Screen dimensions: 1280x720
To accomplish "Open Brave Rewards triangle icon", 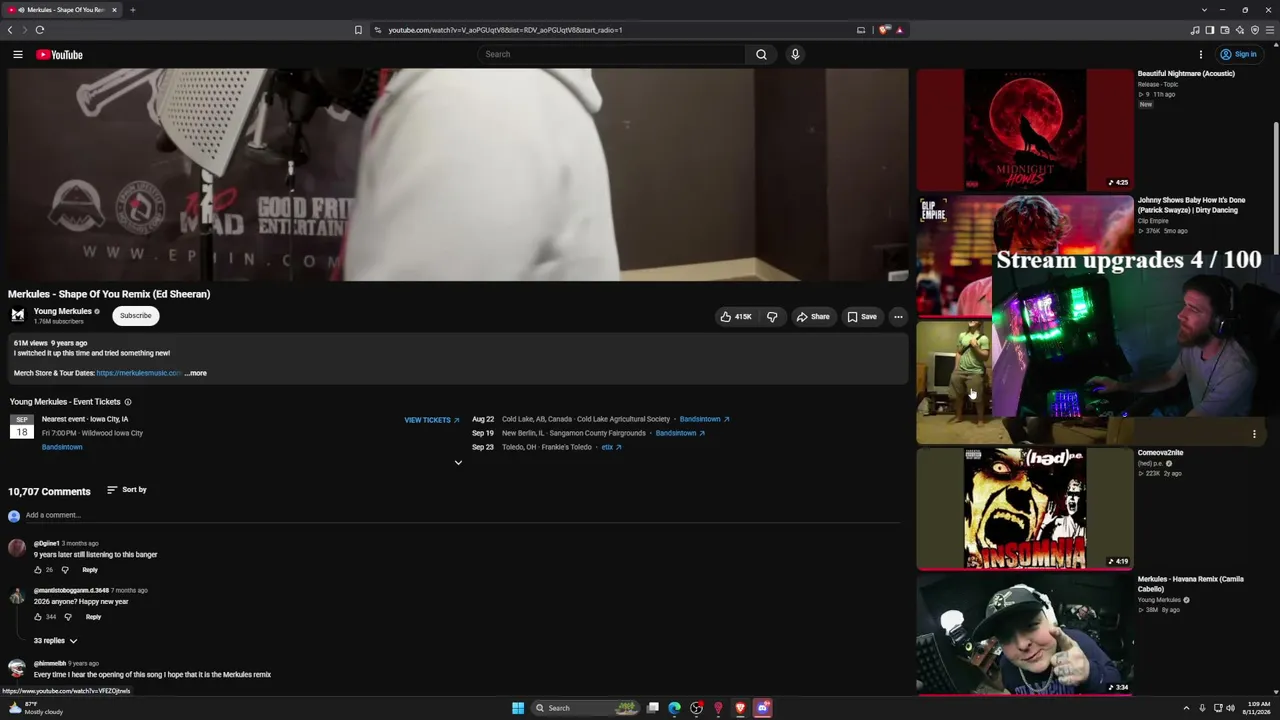I will (900, 30).
